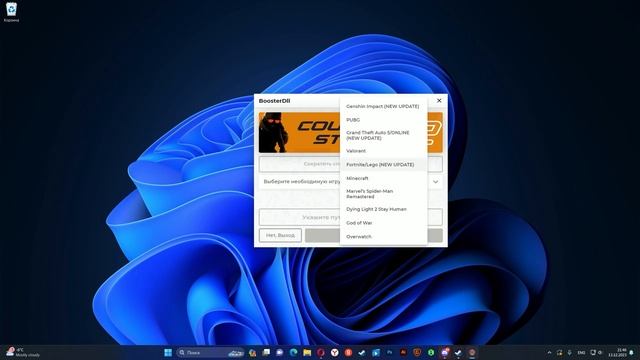This screenshot has height=360, width=640.
Task: Open the Opera browser taskbar icon
Action: point(321,352)
